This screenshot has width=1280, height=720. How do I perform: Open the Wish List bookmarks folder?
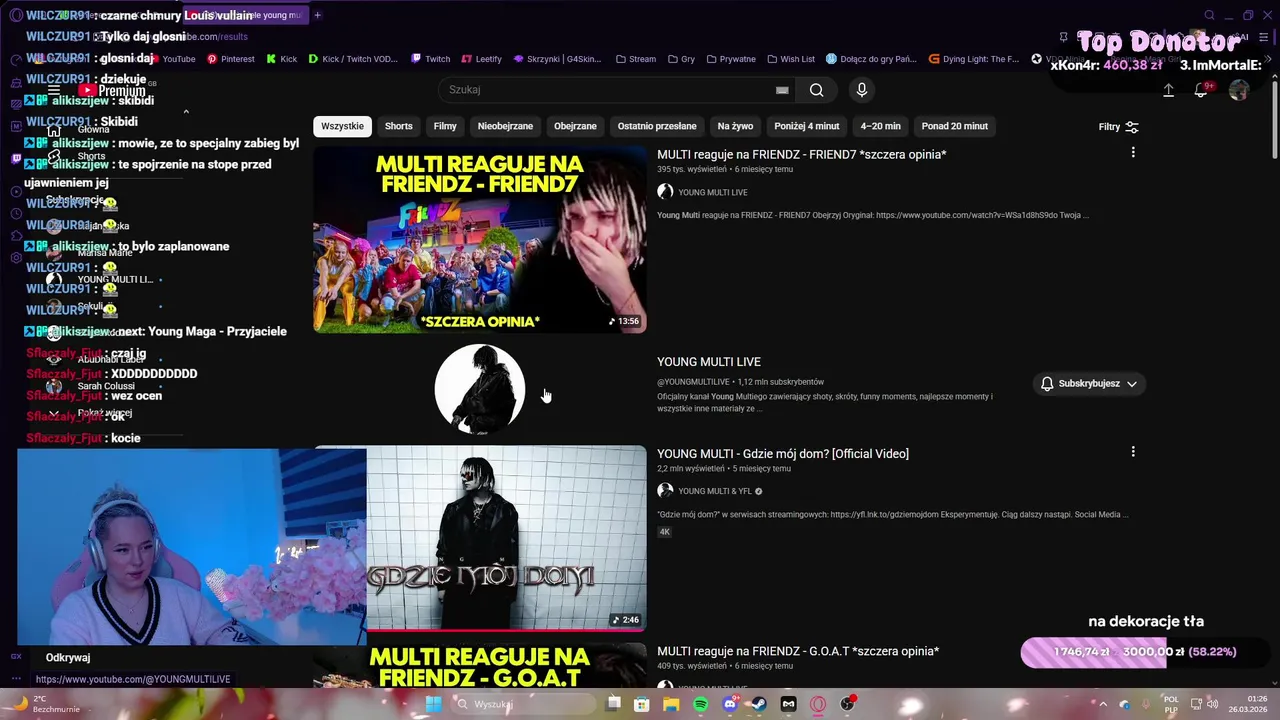pos(790,59)
